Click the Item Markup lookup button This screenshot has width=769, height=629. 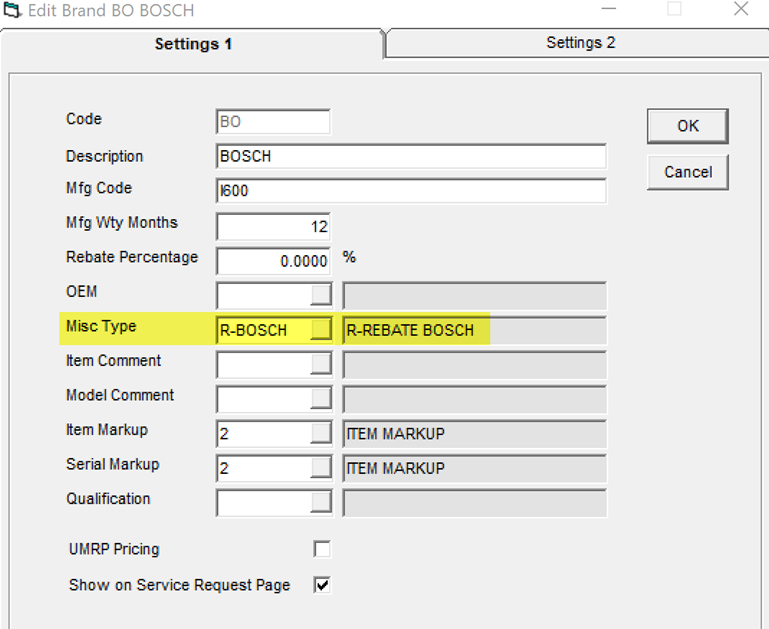pyautogui.click(x=321, y=433)
